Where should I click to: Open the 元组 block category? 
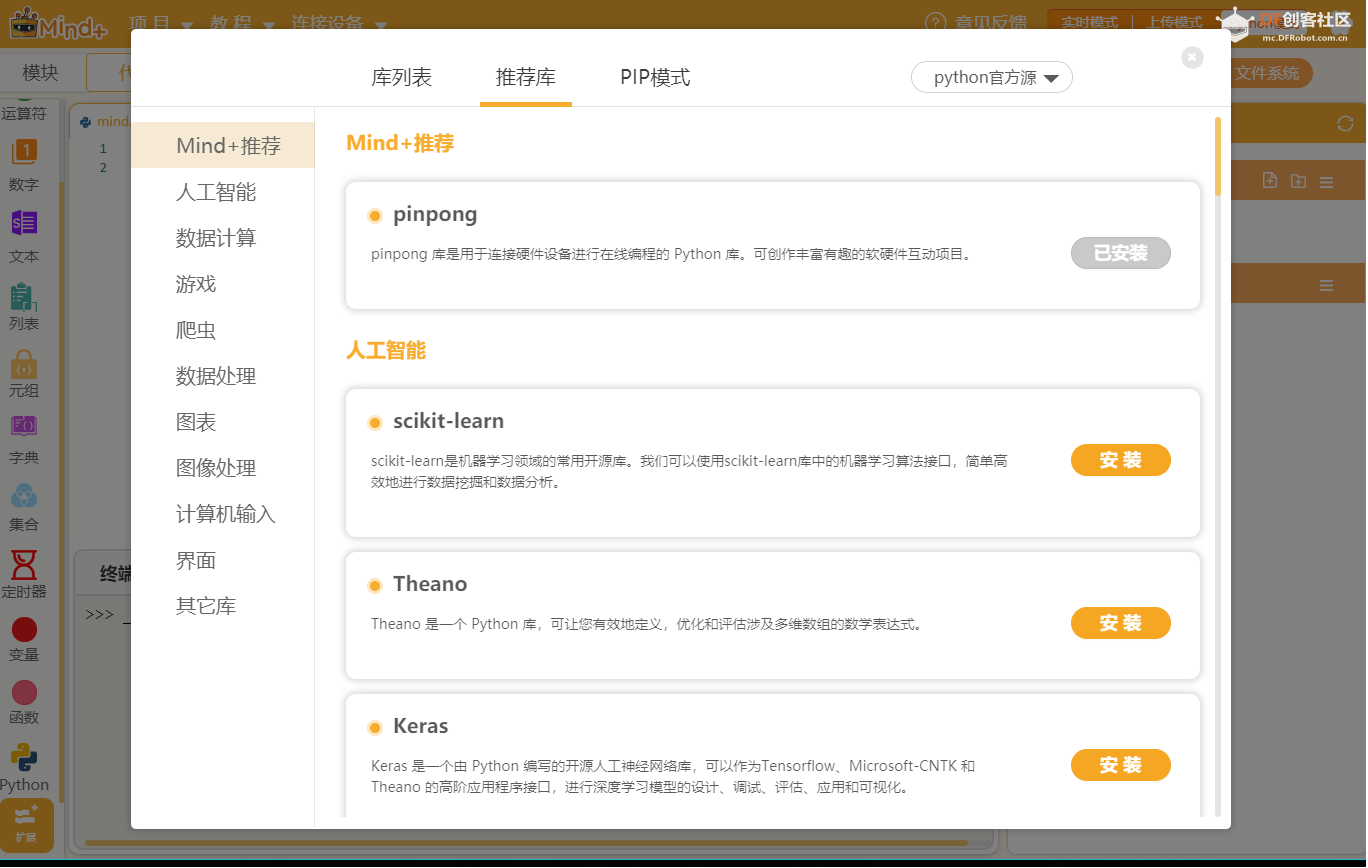coord(24,374)
